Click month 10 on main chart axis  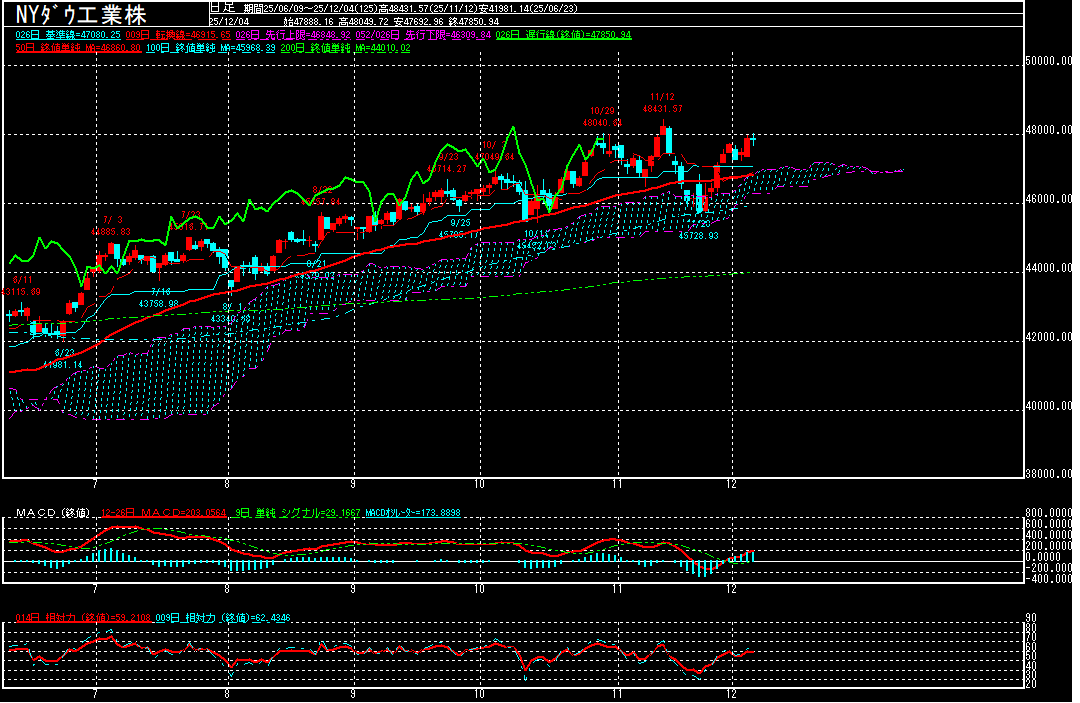(x=481, y=484)
